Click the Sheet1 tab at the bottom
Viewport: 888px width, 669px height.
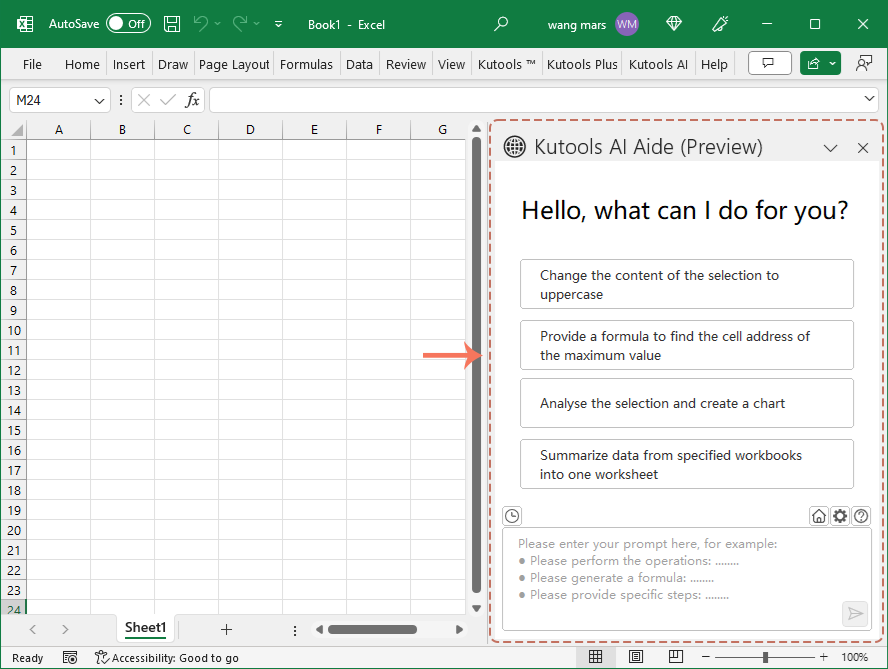coord(145,628)
